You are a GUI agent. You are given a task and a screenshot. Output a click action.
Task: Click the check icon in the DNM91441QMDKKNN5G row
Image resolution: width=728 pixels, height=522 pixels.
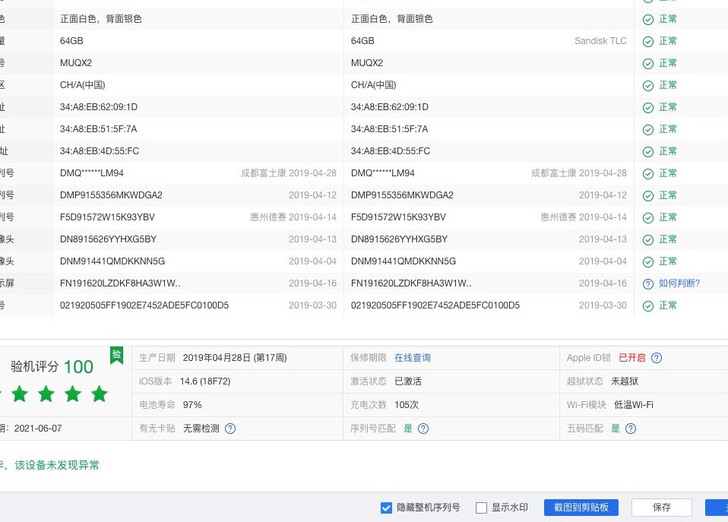pos(648,262)
